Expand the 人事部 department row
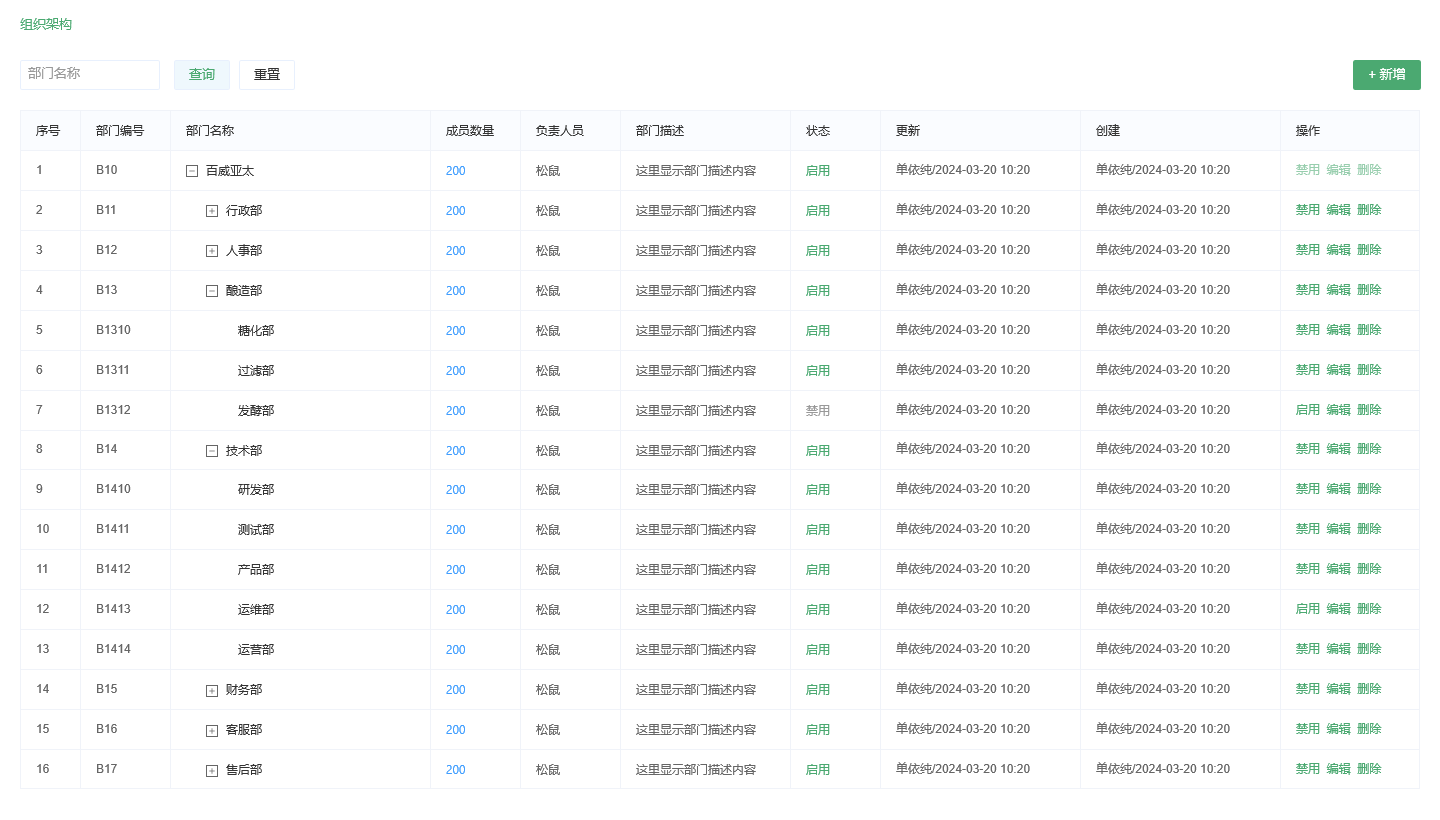This screenshot has height=820, width=1440. point(212,251)
